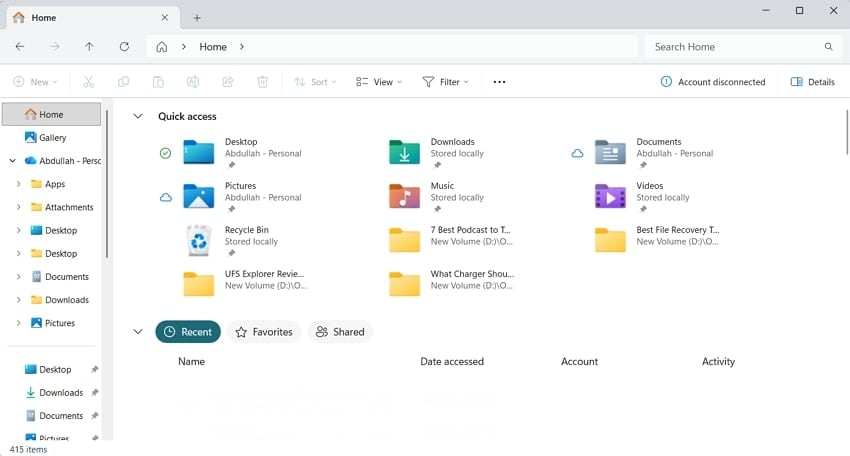850x456 pixels.
Task: Open the Recycle Bin in Quick access
Action: (231, 241)
